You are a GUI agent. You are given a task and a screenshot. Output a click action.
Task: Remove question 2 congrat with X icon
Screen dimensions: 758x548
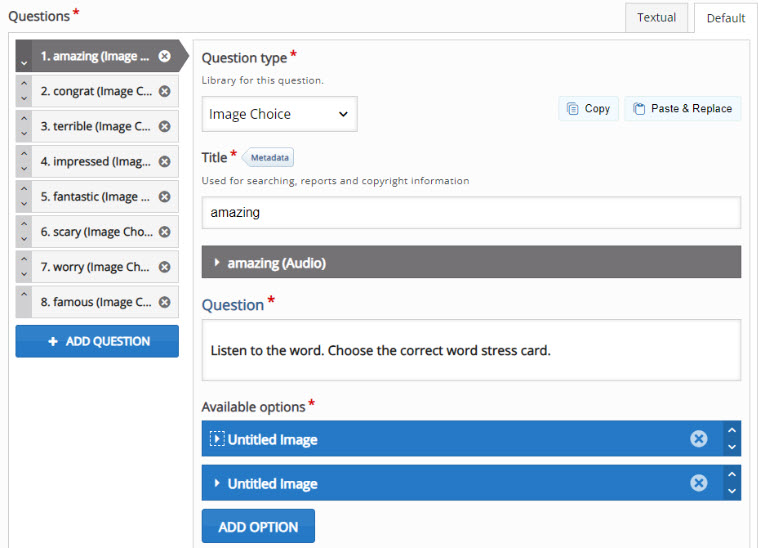(x=164, y=91)
